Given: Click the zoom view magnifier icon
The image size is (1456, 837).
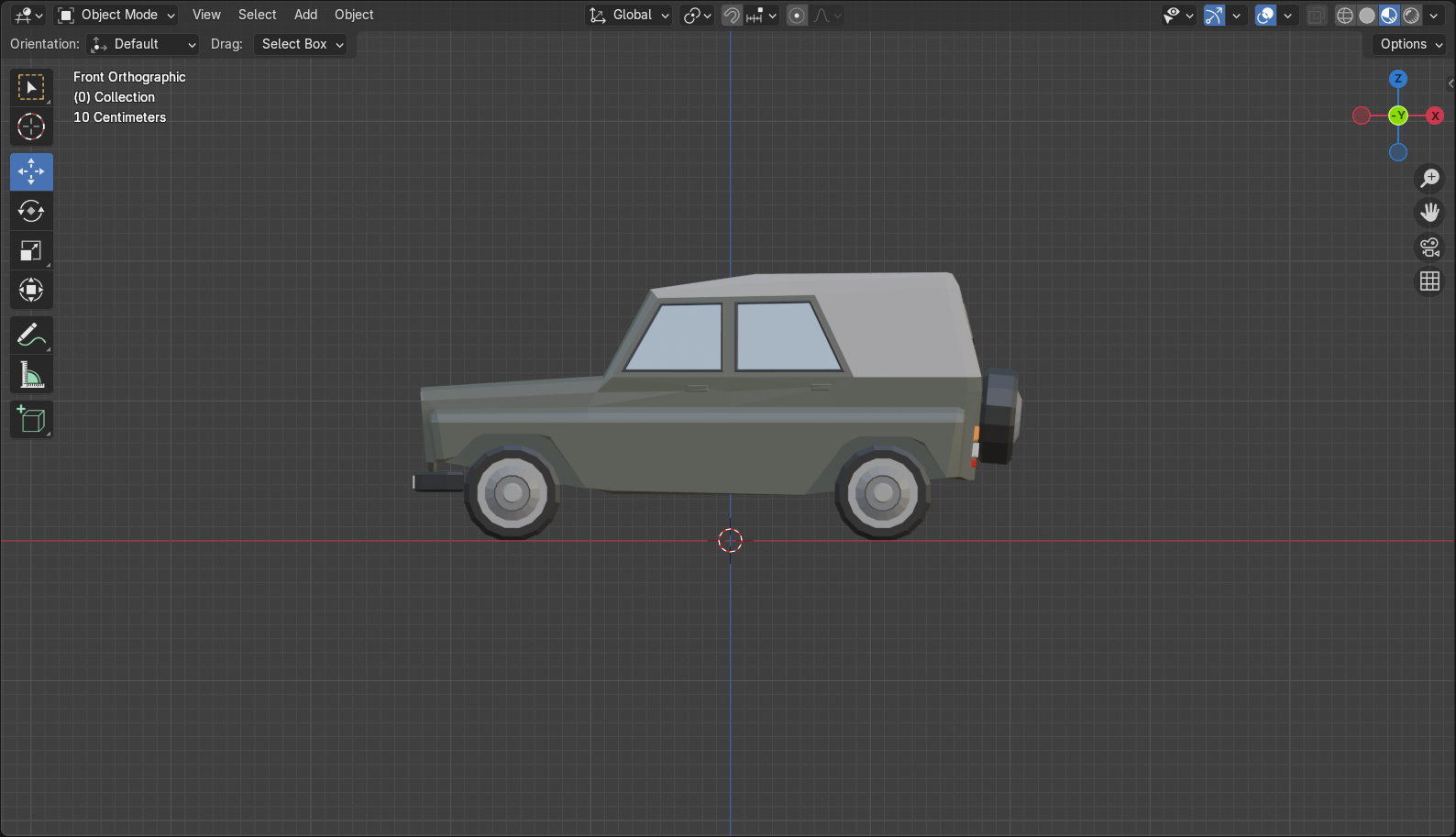Looking at the screenshot, I should point(1429,178).
